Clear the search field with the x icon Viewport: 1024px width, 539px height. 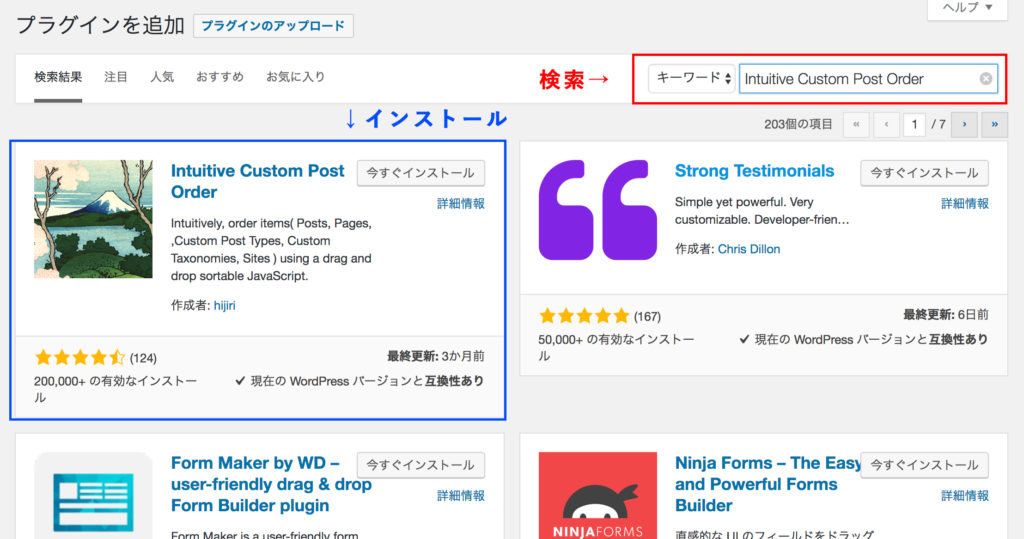[985, 79]
